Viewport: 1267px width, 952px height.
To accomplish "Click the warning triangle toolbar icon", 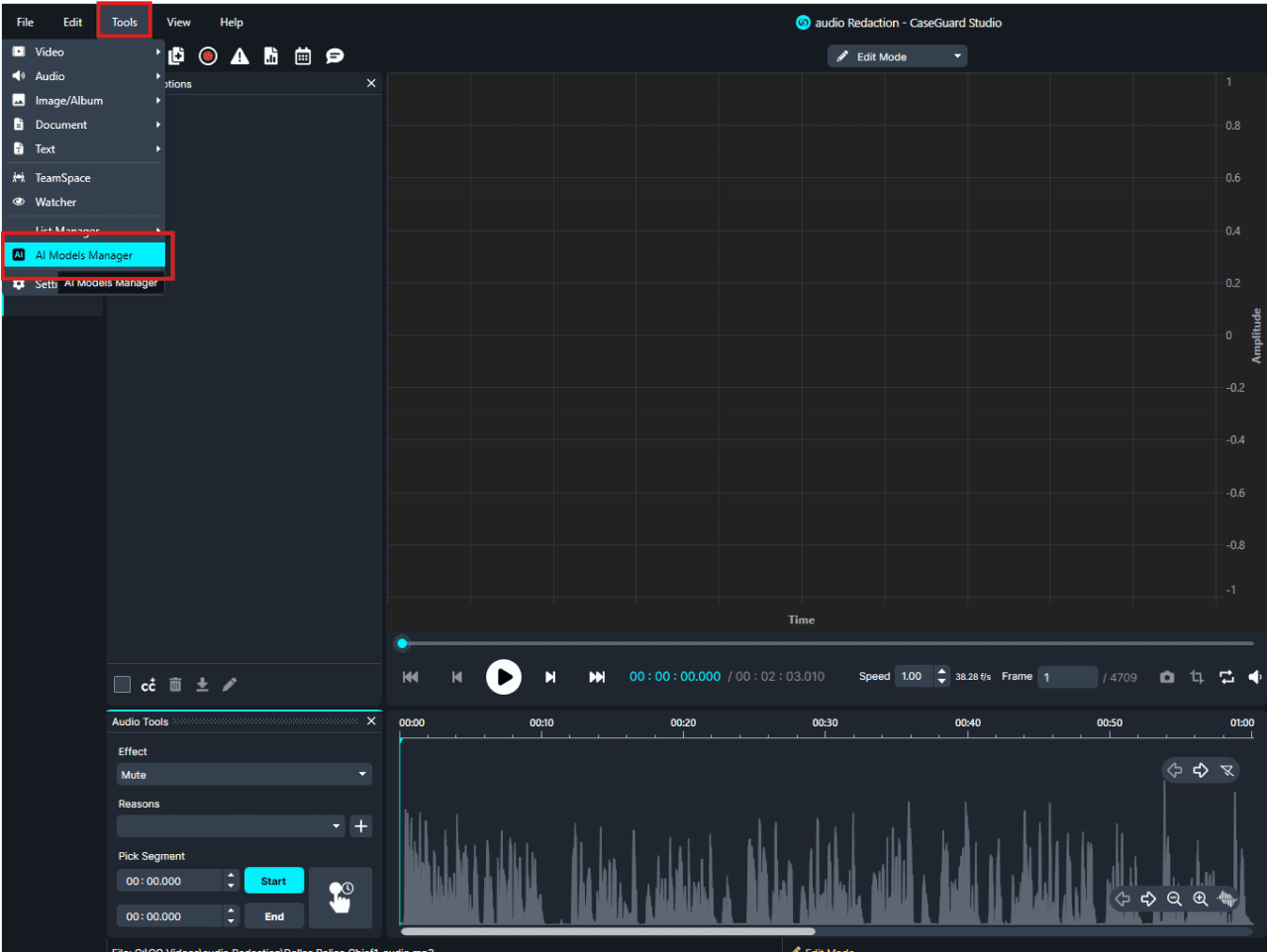I will click(x=240, y=56).
